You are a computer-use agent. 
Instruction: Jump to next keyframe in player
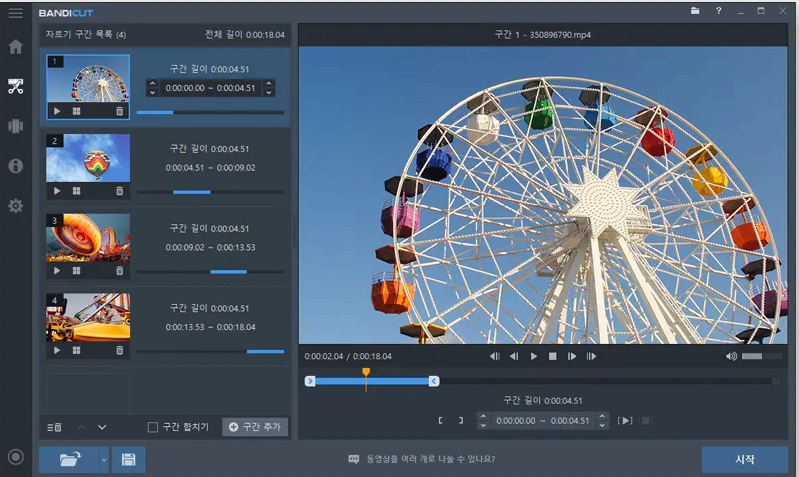point(591,356)
